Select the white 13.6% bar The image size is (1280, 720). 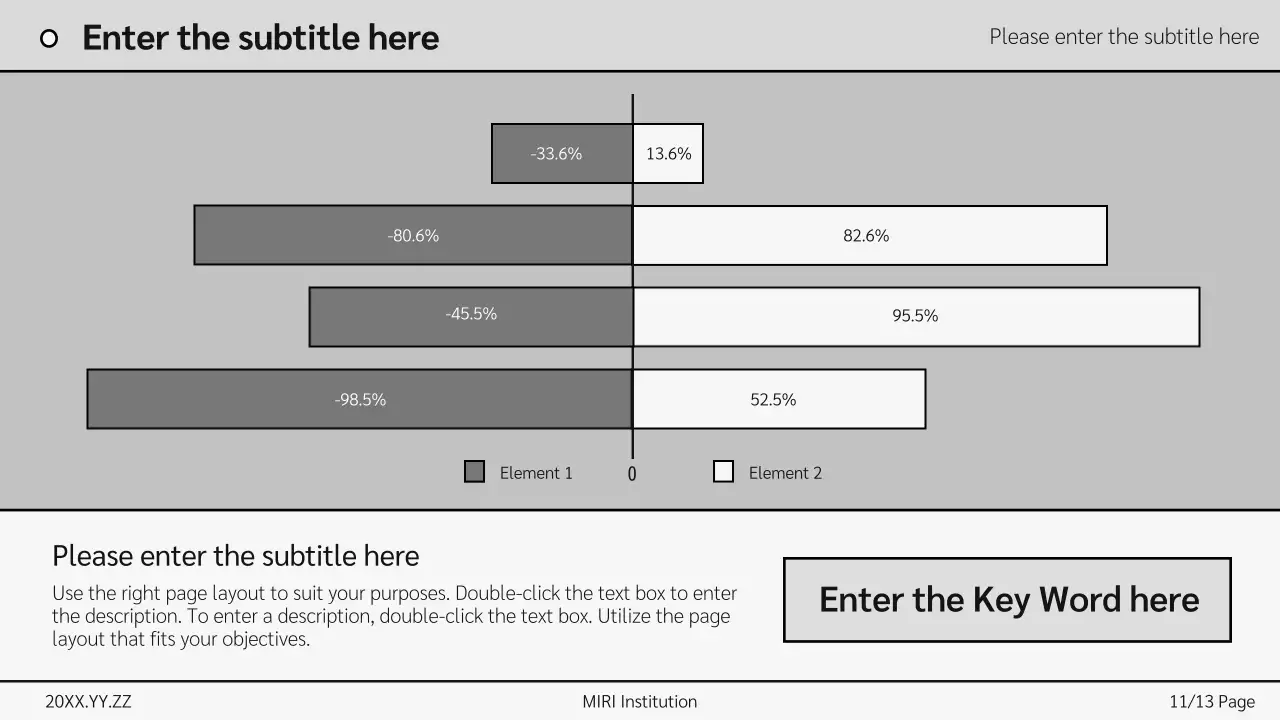point(668,154)
